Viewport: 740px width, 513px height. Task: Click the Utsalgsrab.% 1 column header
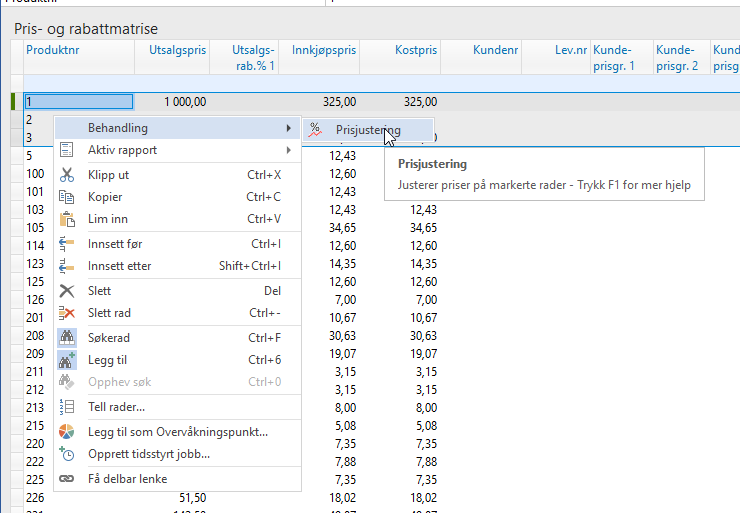[244, 57]
